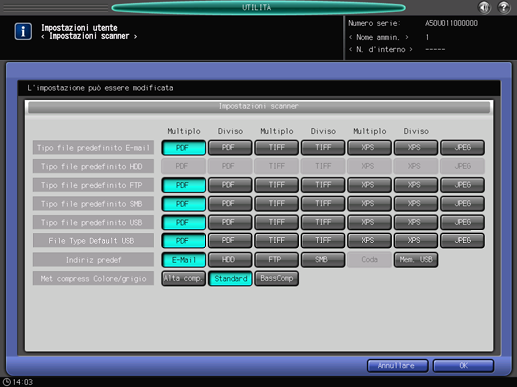Open the help question mark icon
Viewport: 517px width, 387px height.
pos(504,7)
